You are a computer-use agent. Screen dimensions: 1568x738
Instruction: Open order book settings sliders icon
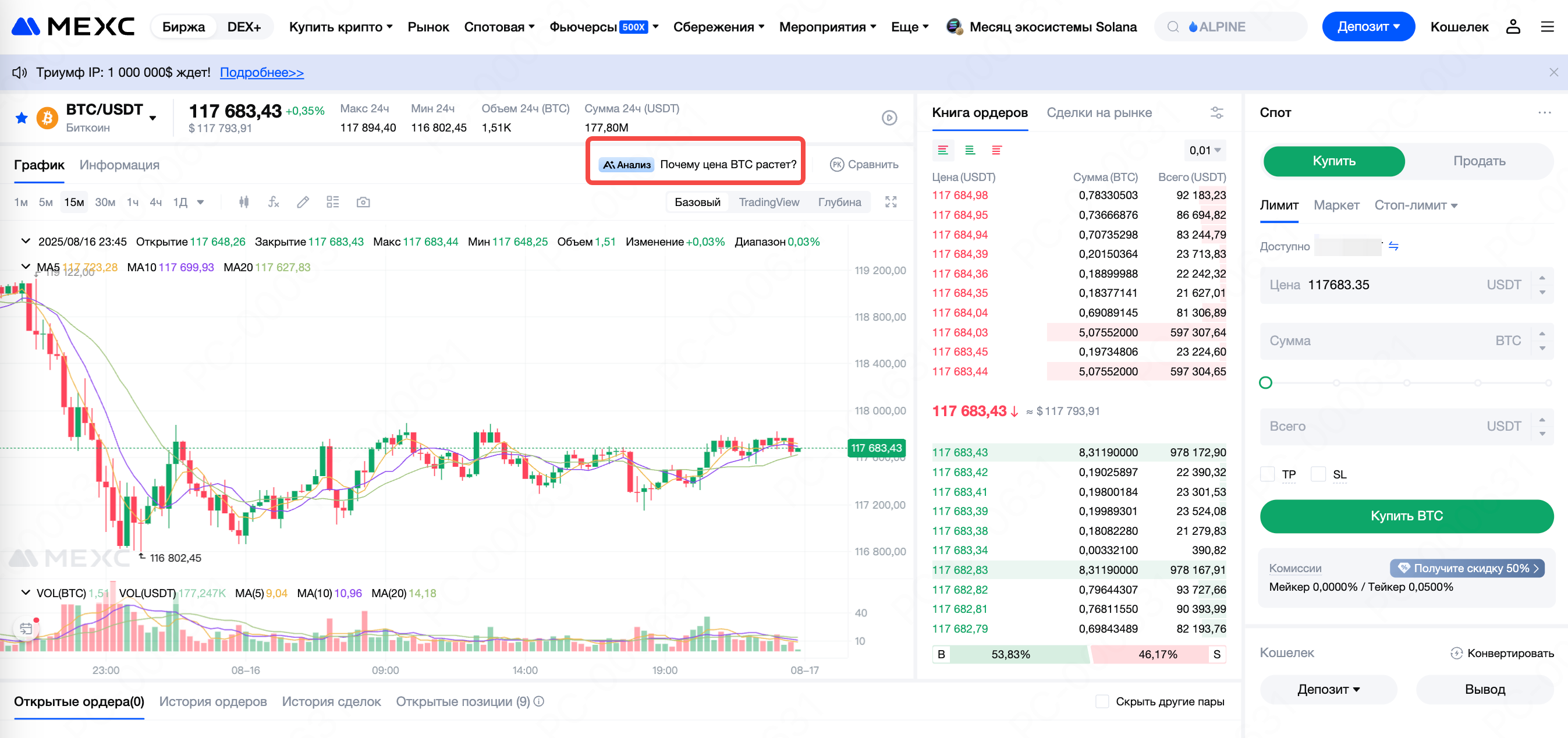[1216, 113]
